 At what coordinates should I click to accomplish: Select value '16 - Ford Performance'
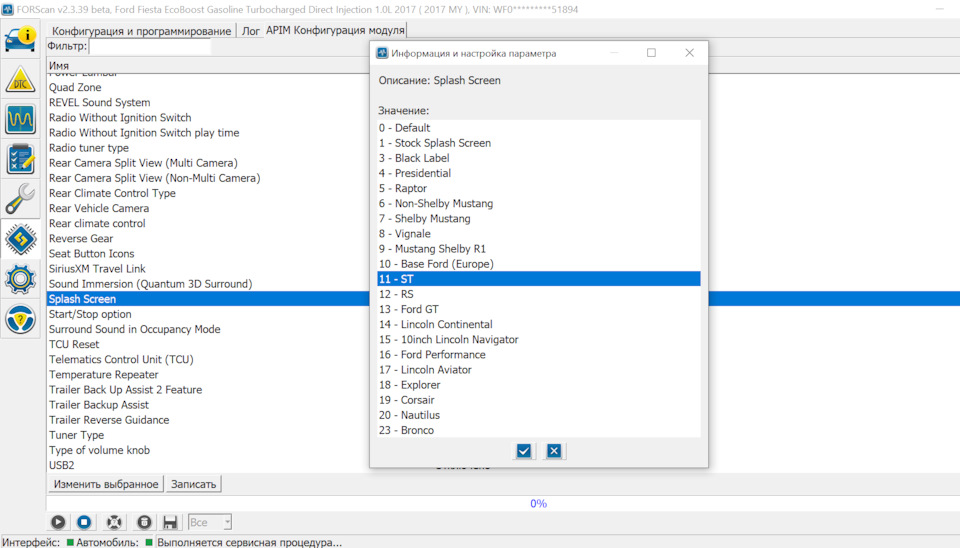point(539,355)
